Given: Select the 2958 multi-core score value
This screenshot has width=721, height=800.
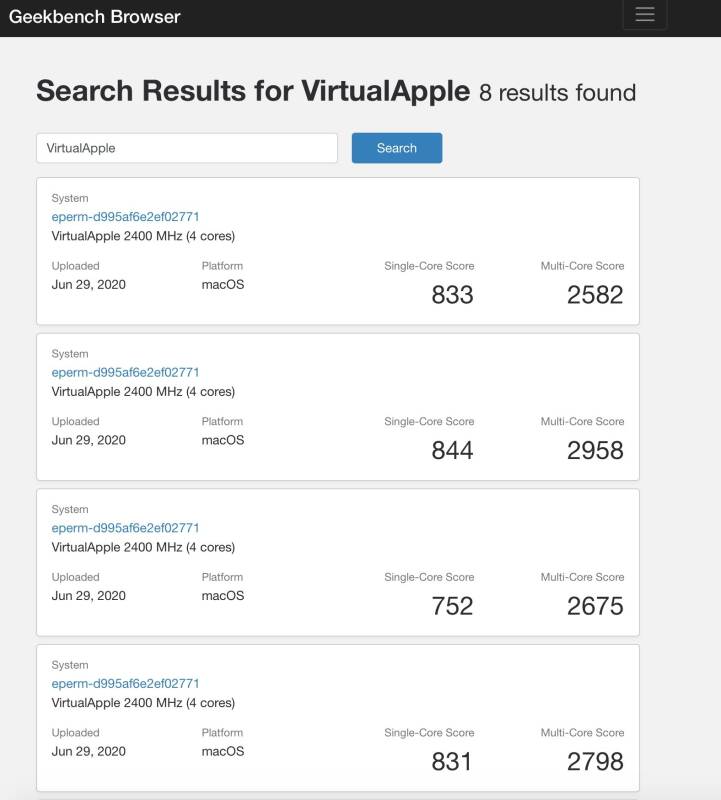Looking at the screenshot, I should [x=595, y=450].
